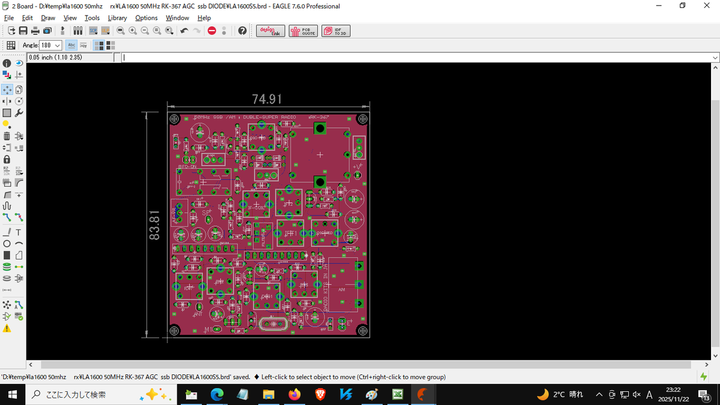The height and width of the screenshot is (405, 720).
Task: Open the Library menu
Action: click(117, 18)
